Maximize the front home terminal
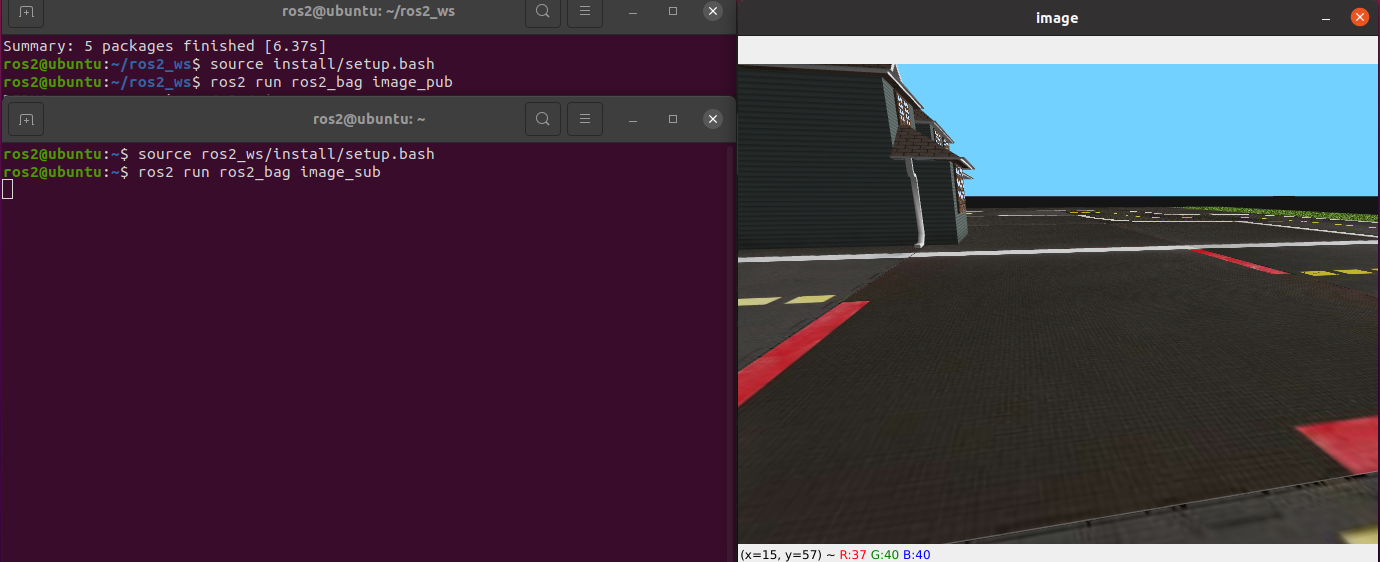The image size is (1380, 562). click(x=673, y=119)
